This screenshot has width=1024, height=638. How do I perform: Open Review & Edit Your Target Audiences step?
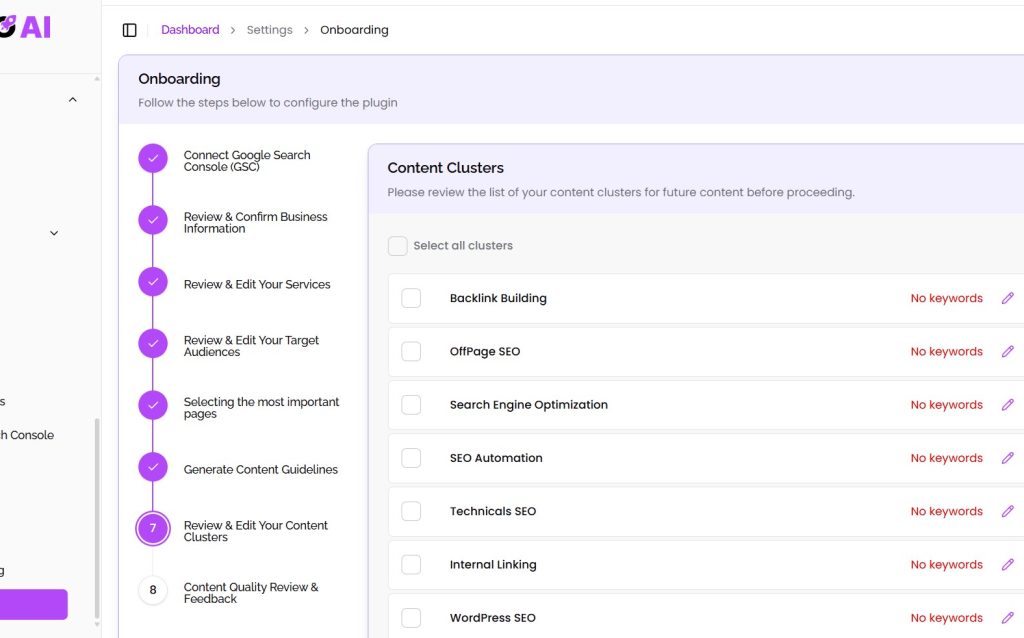click(251, 346)
